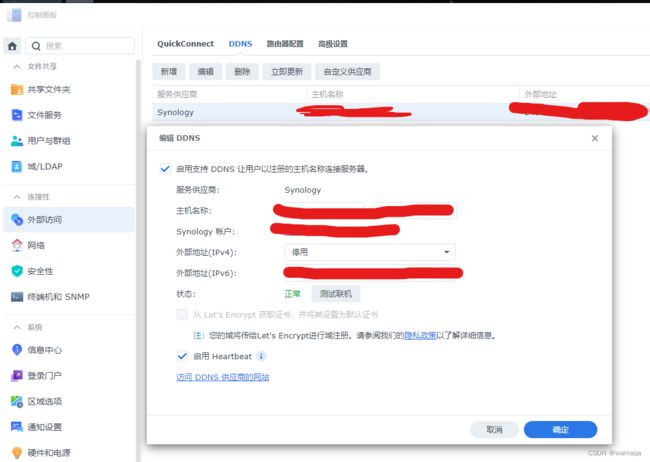
Task: Click the search magnifier icon
Action: click(36, 46)
